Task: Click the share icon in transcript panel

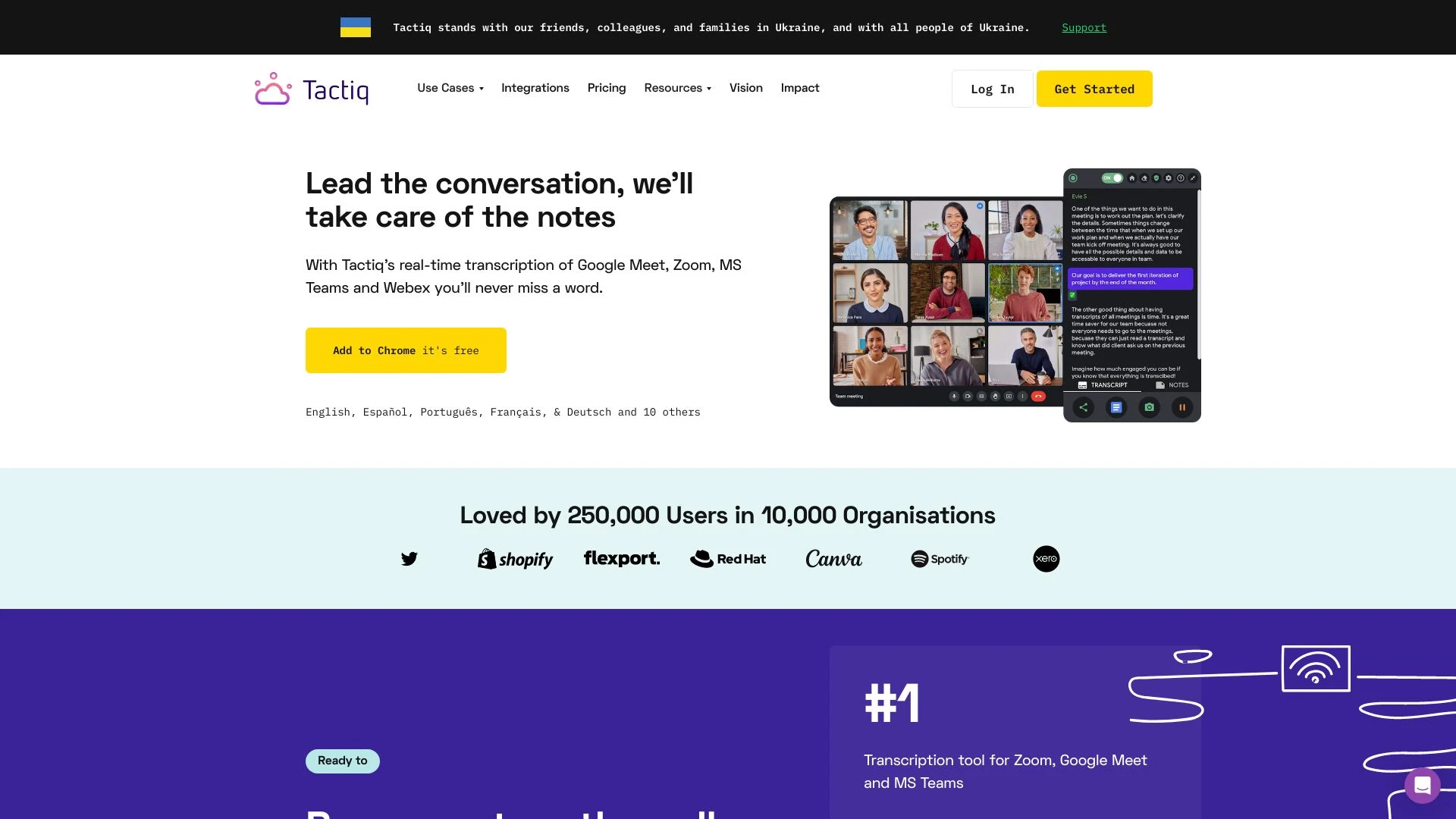Action: point(1083,407)
